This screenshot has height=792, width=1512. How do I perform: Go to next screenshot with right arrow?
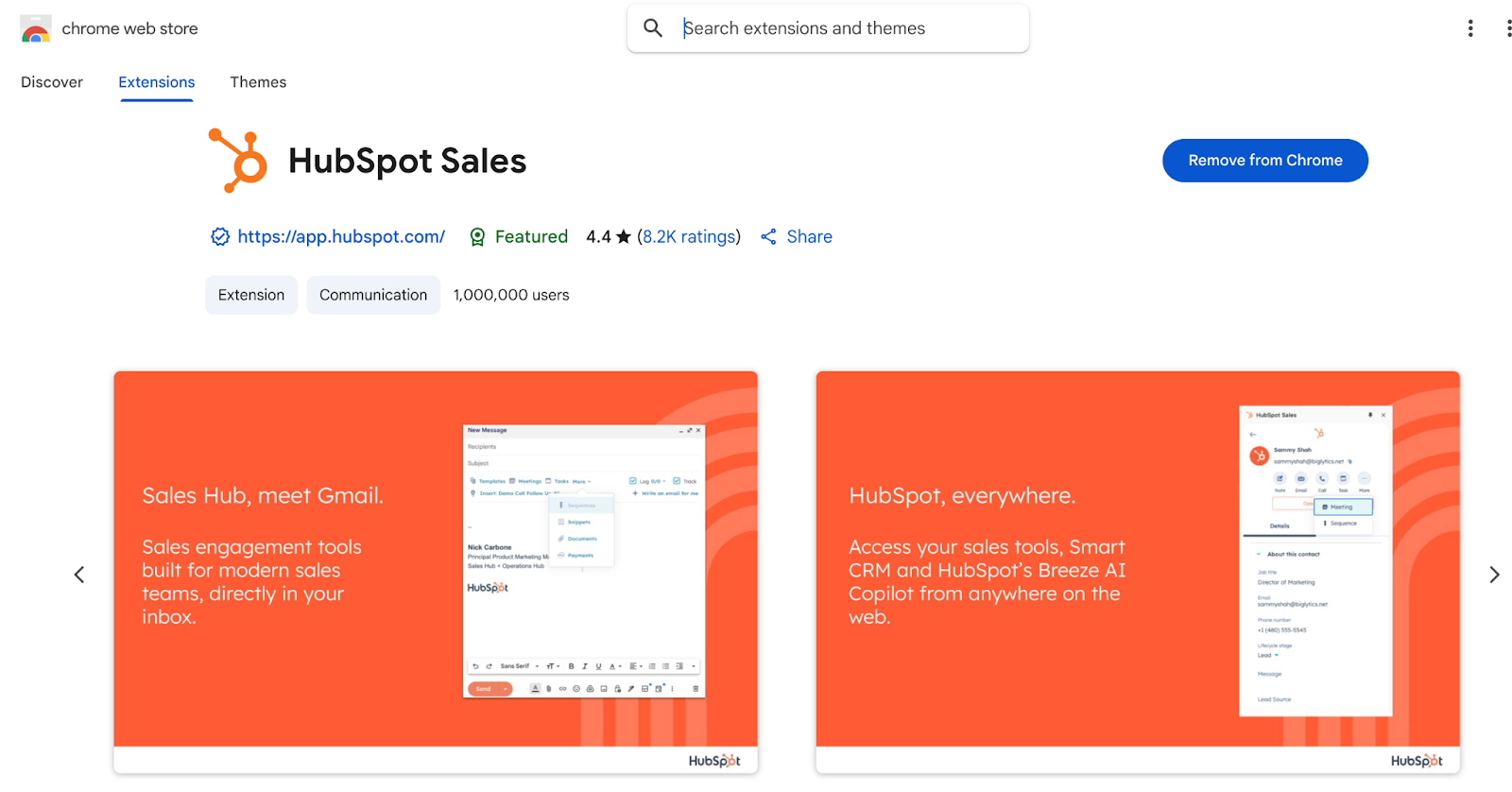1494,575
